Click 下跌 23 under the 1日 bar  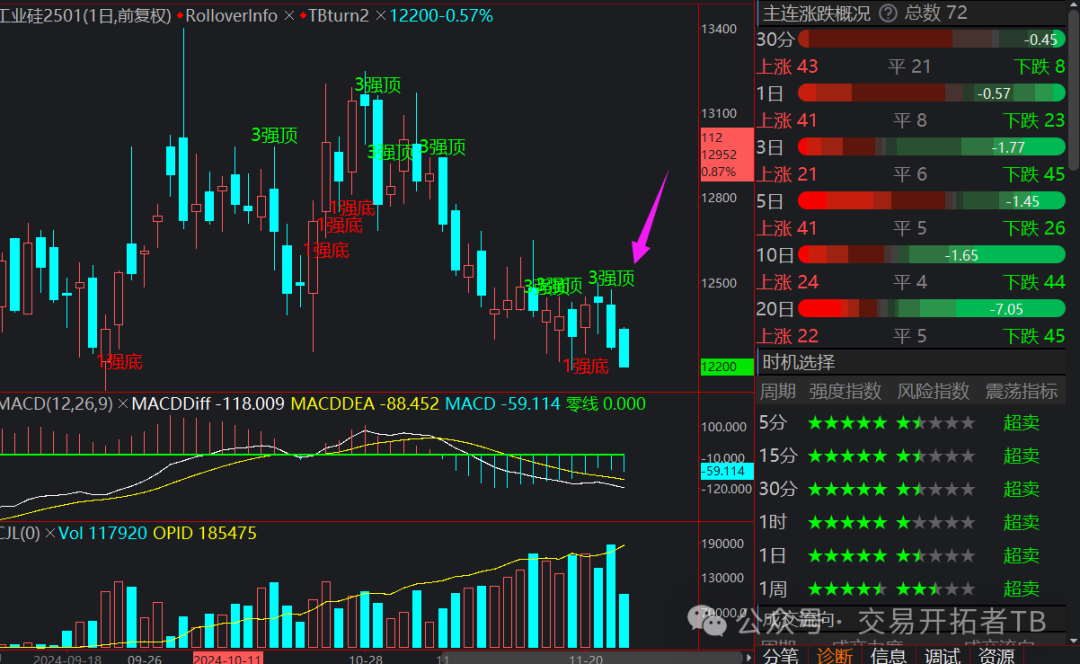pyautogui.click(x=1035, y=121)
